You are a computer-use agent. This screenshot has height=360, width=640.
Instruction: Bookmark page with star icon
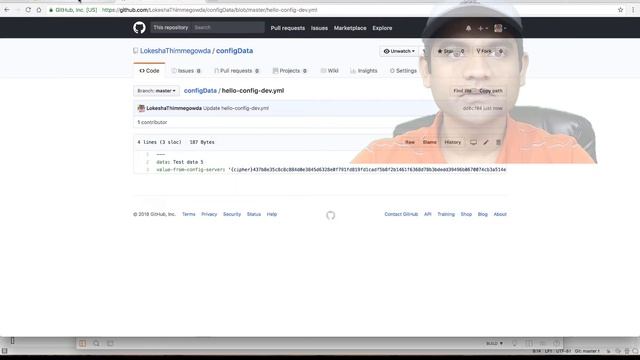coord(620,10)
